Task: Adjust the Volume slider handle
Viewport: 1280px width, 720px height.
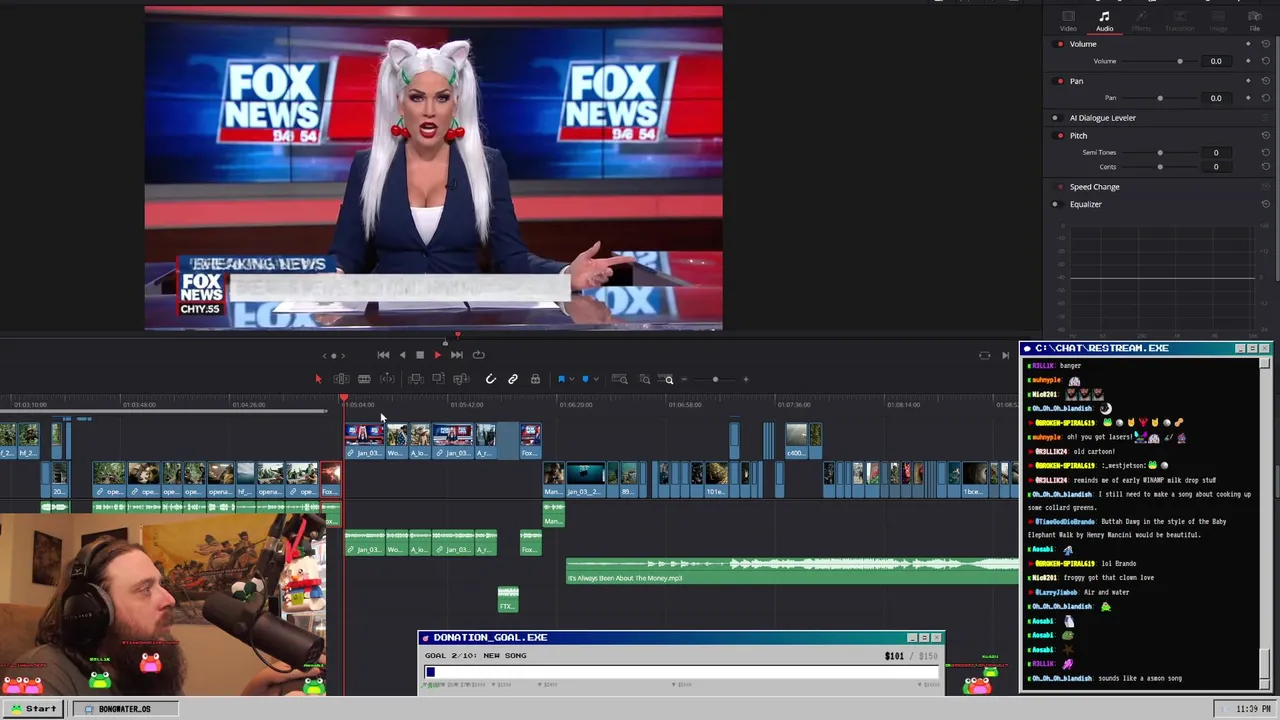Action: pyautogui.click(x=1180, y=61)
